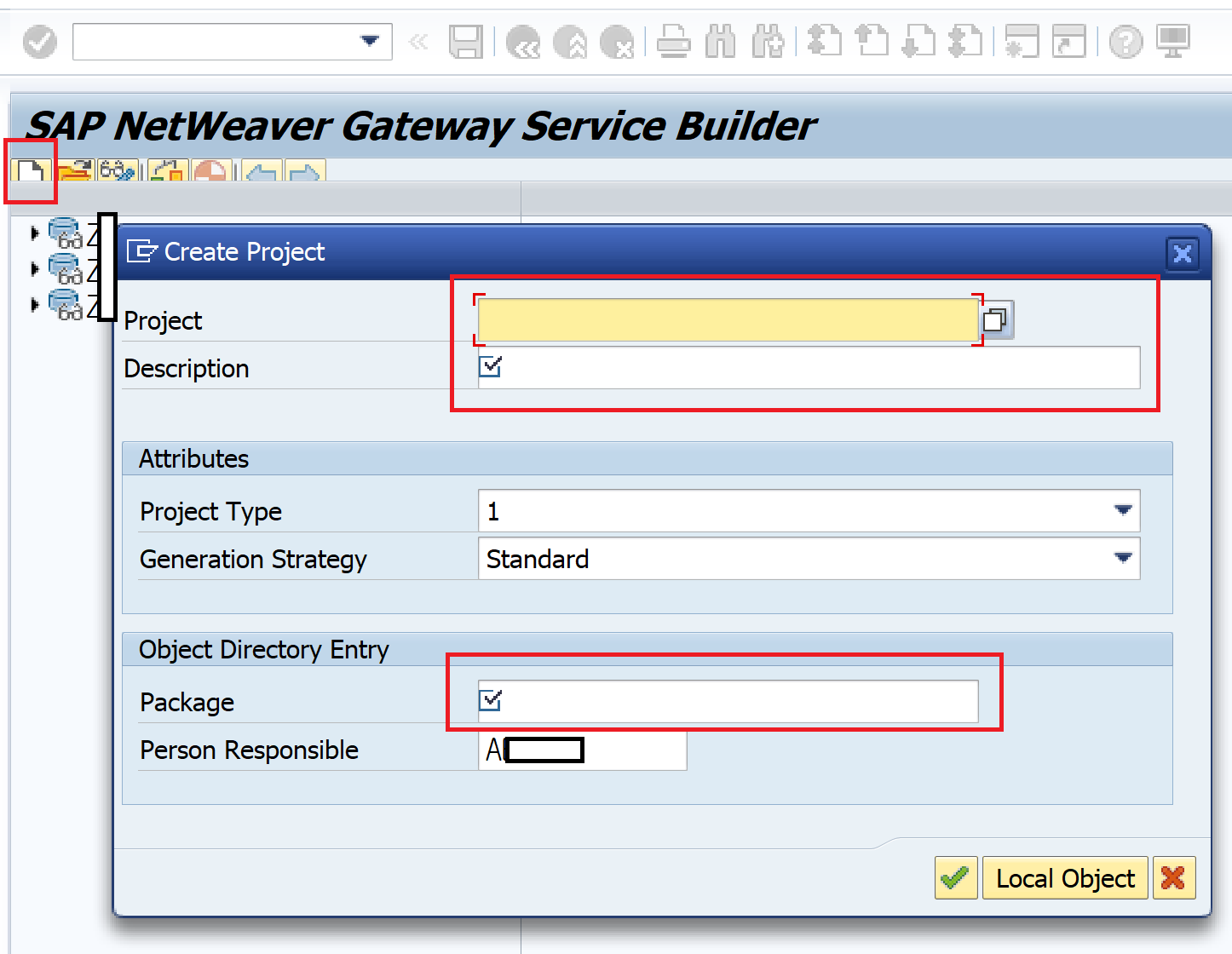Click the Print icon

coord(673,41)
